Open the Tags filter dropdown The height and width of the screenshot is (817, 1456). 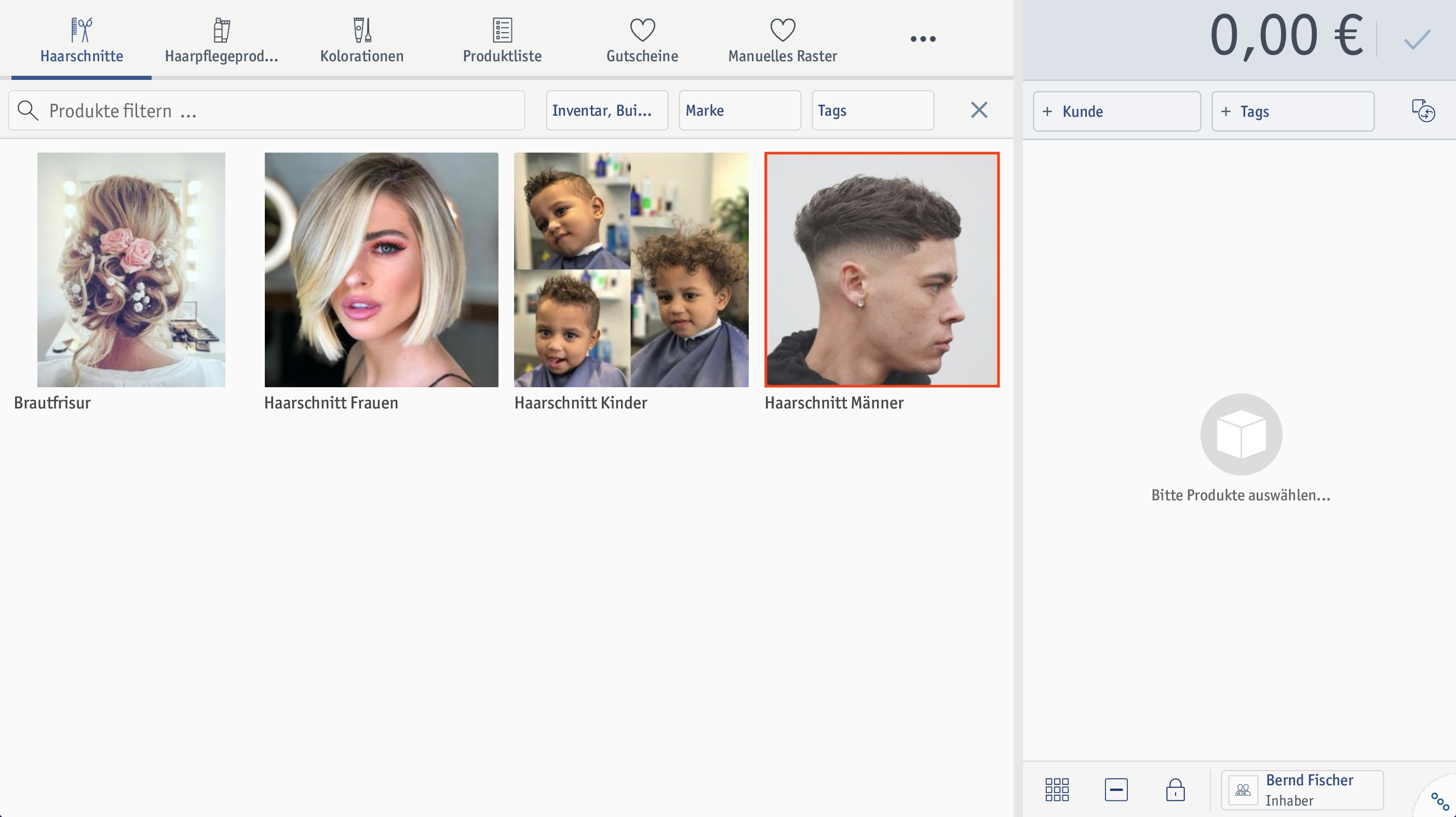click(x=873, y=110)
